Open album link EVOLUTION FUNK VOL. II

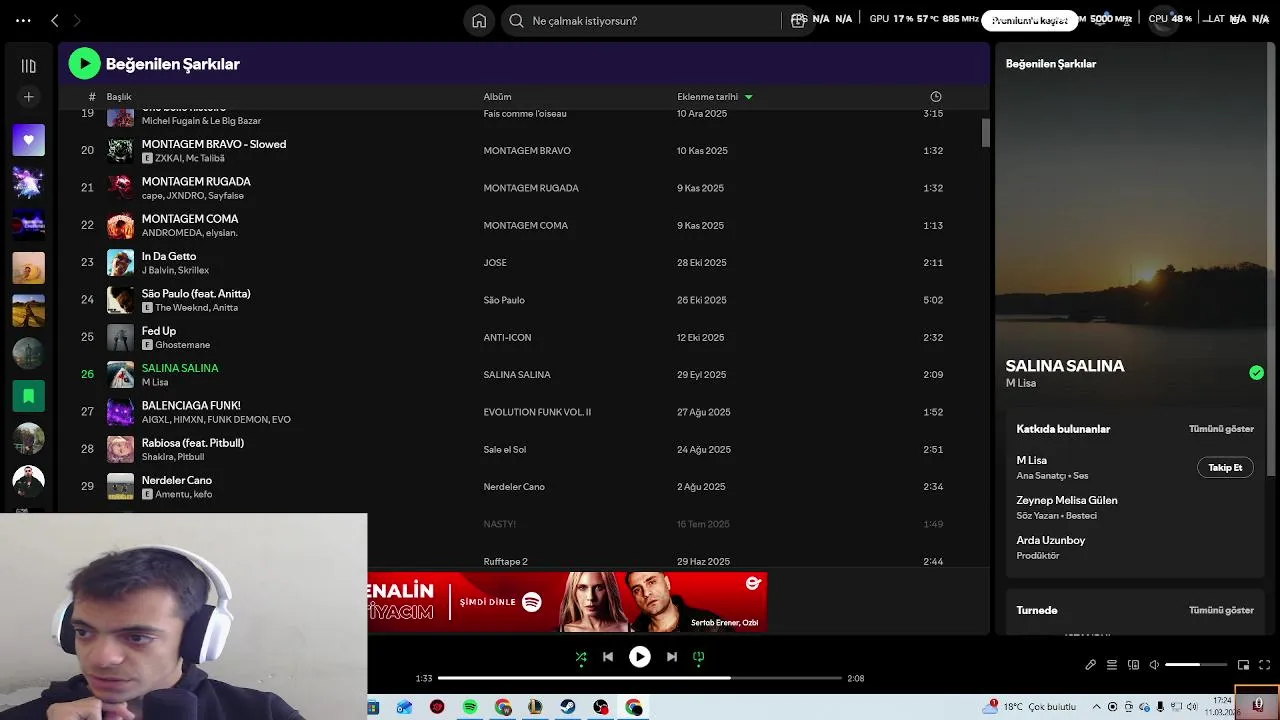537,412
